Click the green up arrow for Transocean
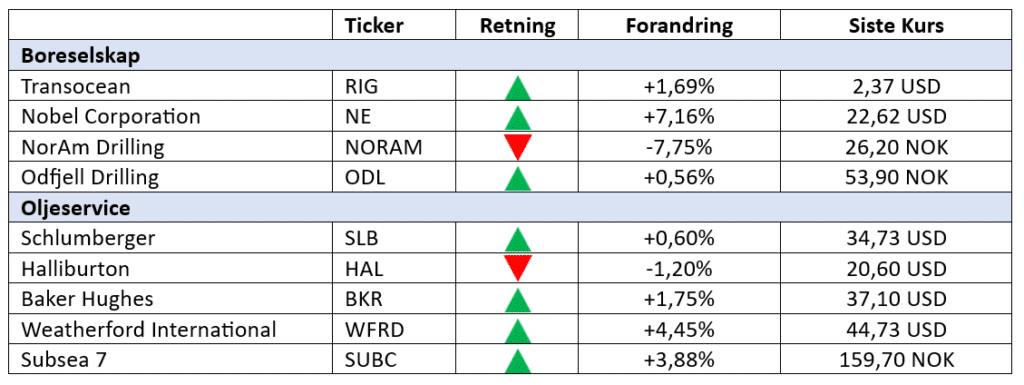Image resolution: width=1024 pixels, height=385 pixels. click(517, 88)
